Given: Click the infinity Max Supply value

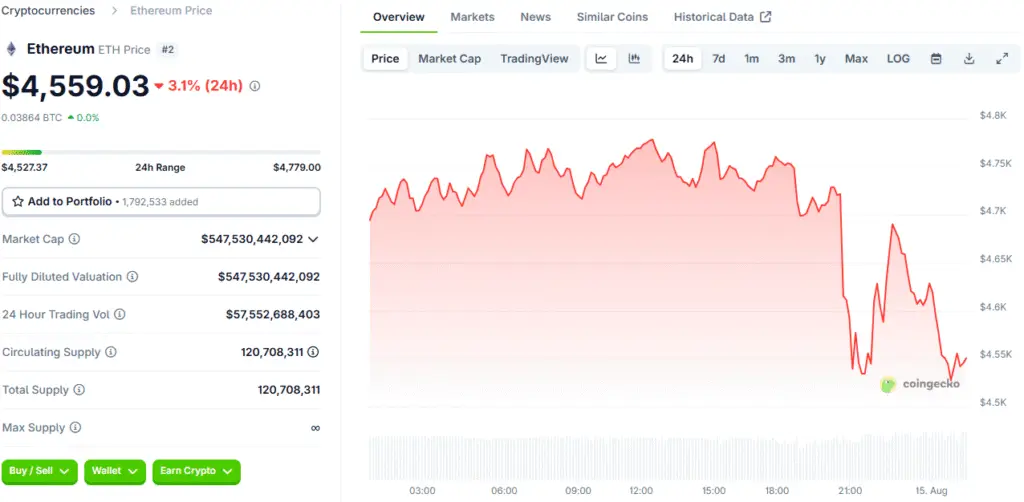Looking at the screenshot, I should tap(315, 428).
